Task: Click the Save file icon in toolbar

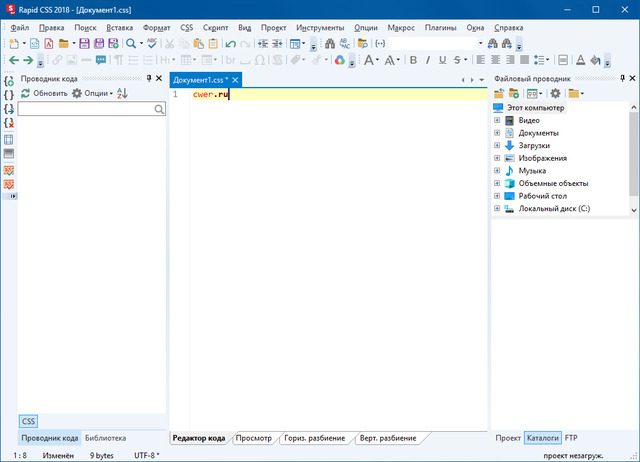Action: click(82, 44)
